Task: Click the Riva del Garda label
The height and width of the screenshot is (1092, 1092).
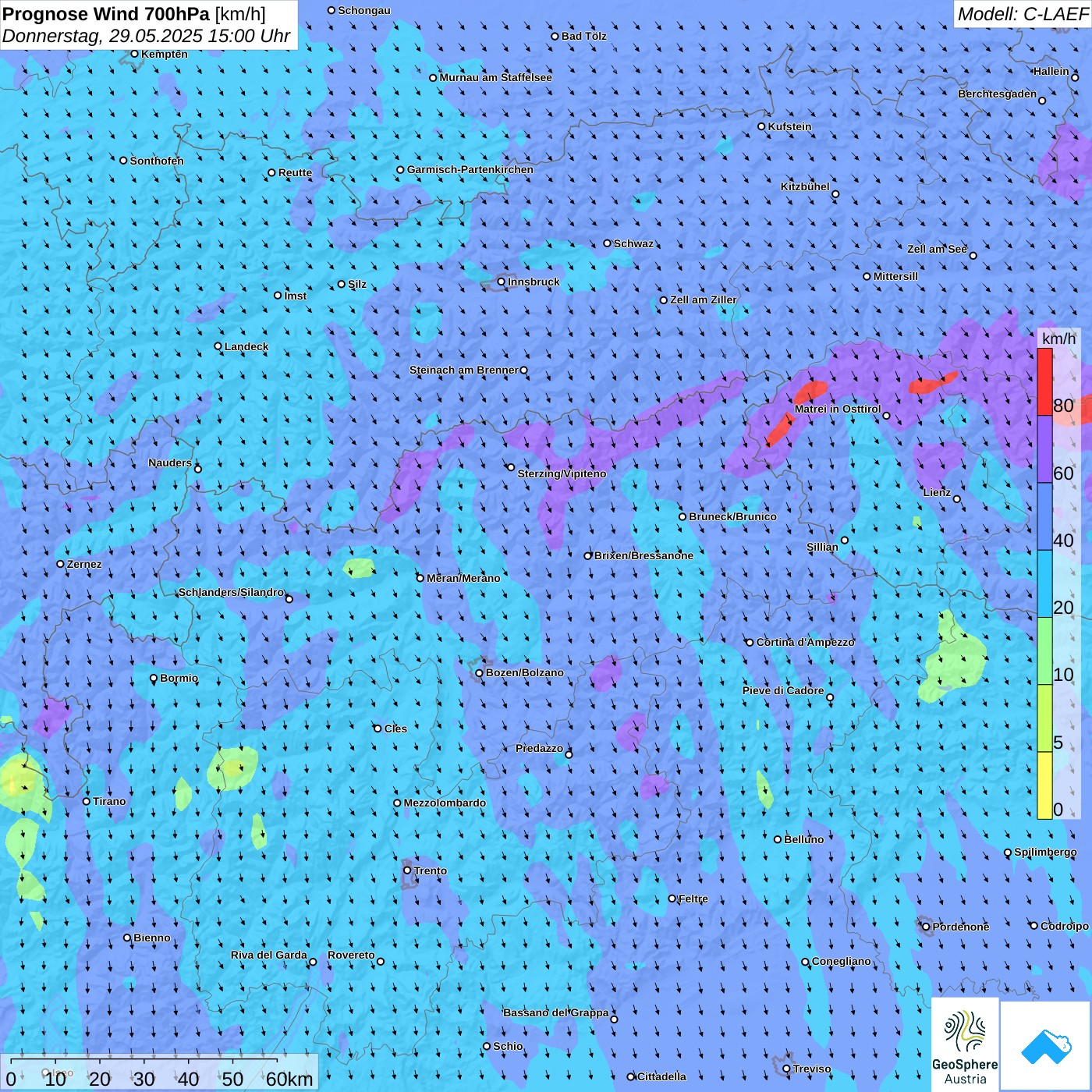Action: click(269, 955)
